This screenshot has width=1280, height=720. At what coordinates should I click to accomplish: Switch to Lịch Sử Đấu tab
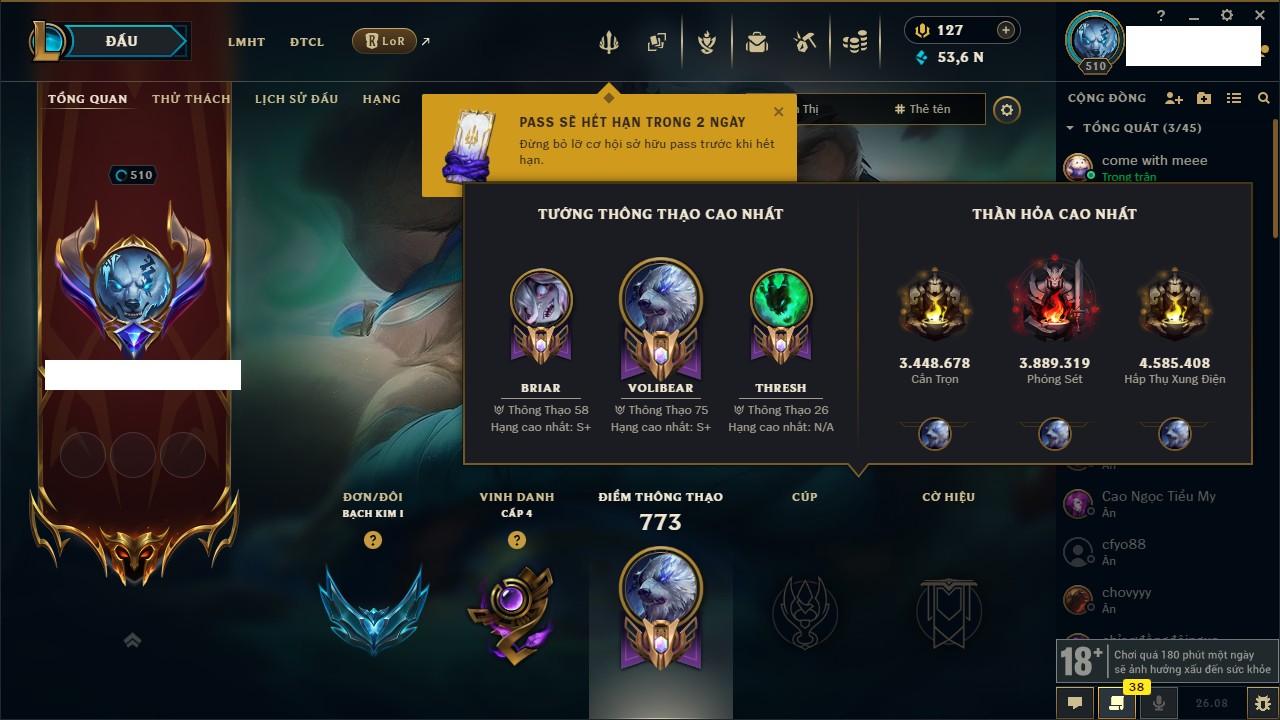coord(296,99)
